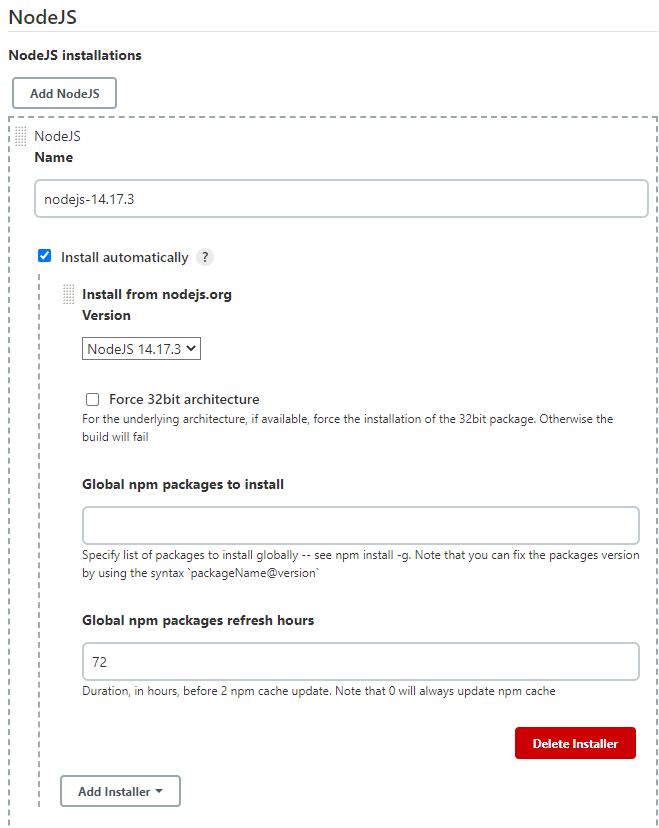Click the Force 32bit architecture label text
The height and width of the screenshot is (828, 659).
point(184,399)
